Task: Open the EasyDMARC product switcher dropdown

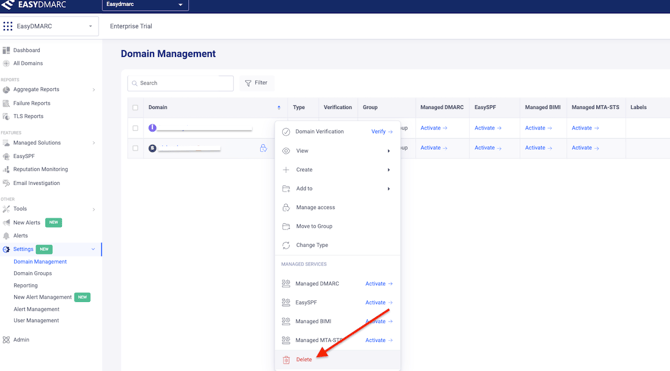Action: click(x=50, y=26)
